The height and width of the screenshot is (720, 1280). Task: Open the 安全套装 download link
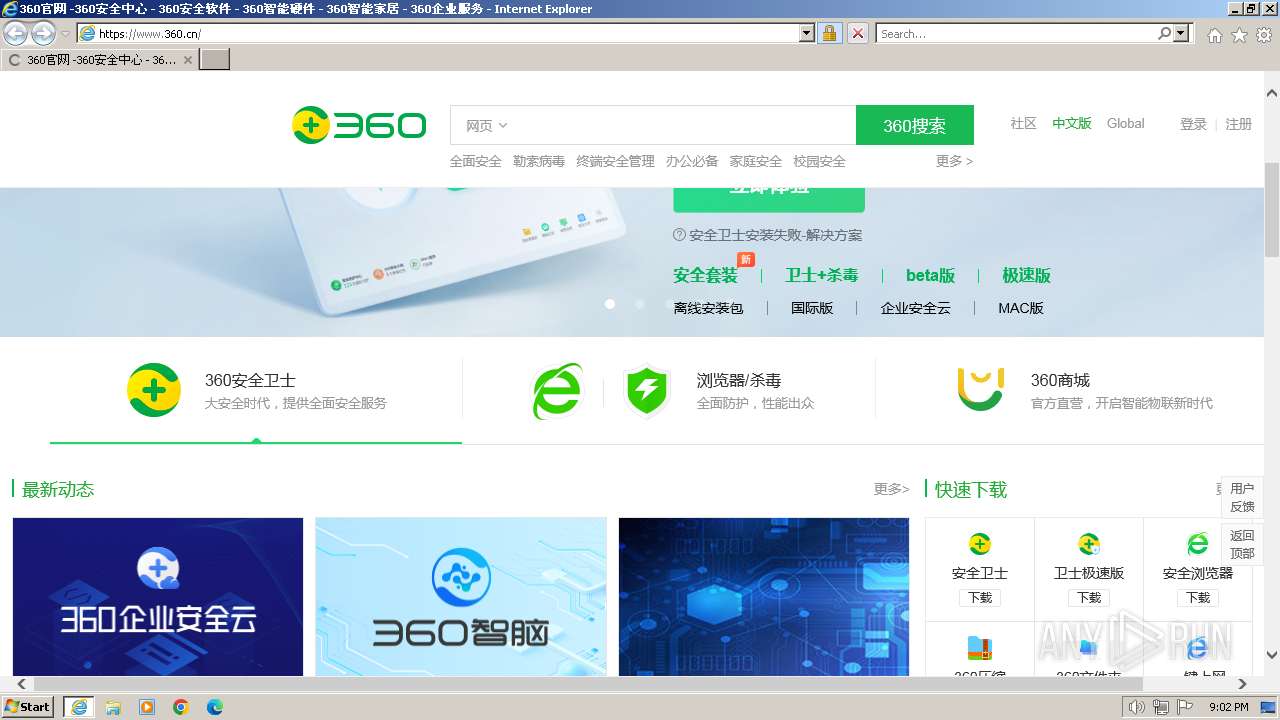click(705, 275)
